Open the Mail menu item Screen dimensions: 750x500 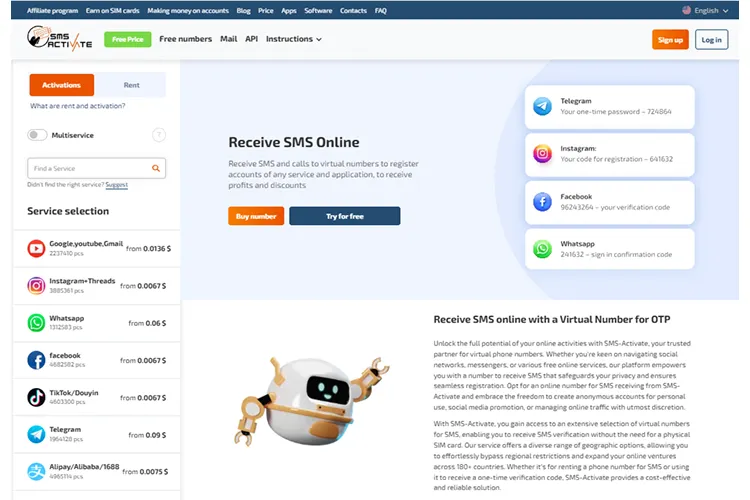click(x=228, y=39)
